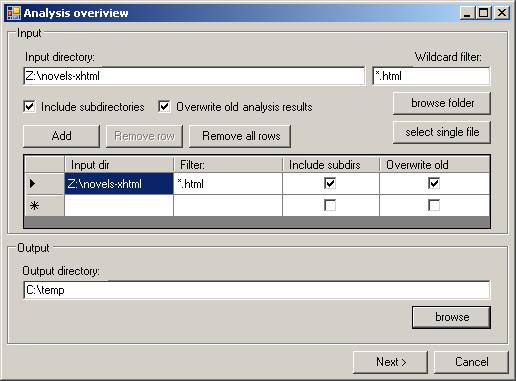Select the *.html filter grid cell
The width and height of the screenshot is (516, 381).
(228, 183)
